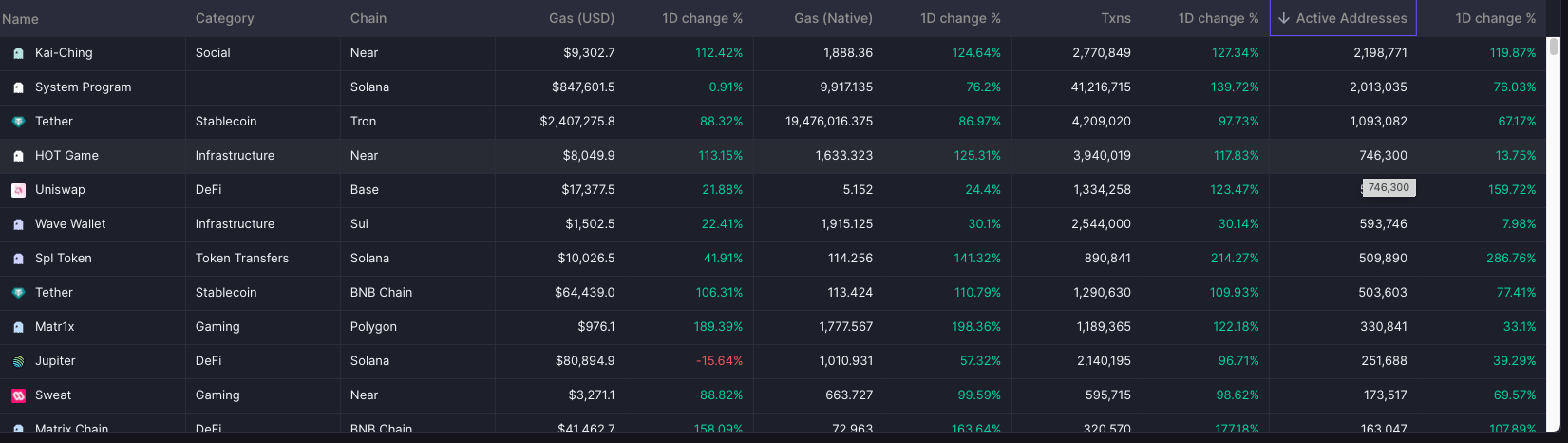Viewport: 1568px width, 443px height.
Task: Select the $9,302.7 gas value
Action: (x=589, y=53)
